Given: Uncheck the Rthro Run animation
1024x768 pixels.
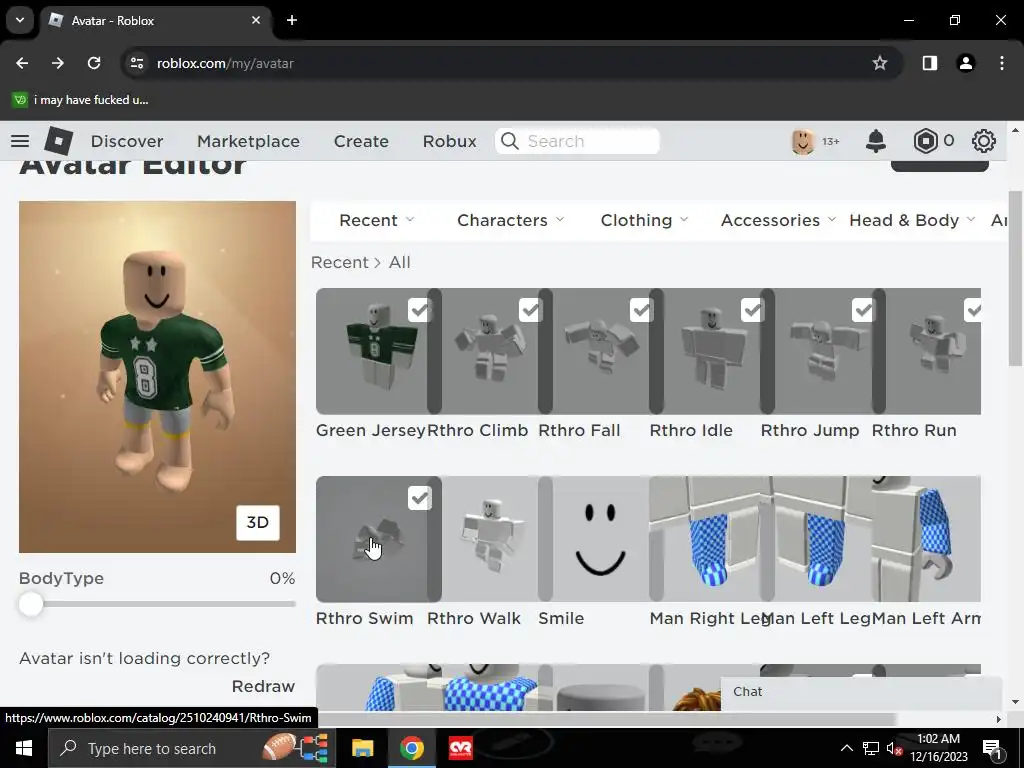Looking at the screenshot, I should point(972,310).
